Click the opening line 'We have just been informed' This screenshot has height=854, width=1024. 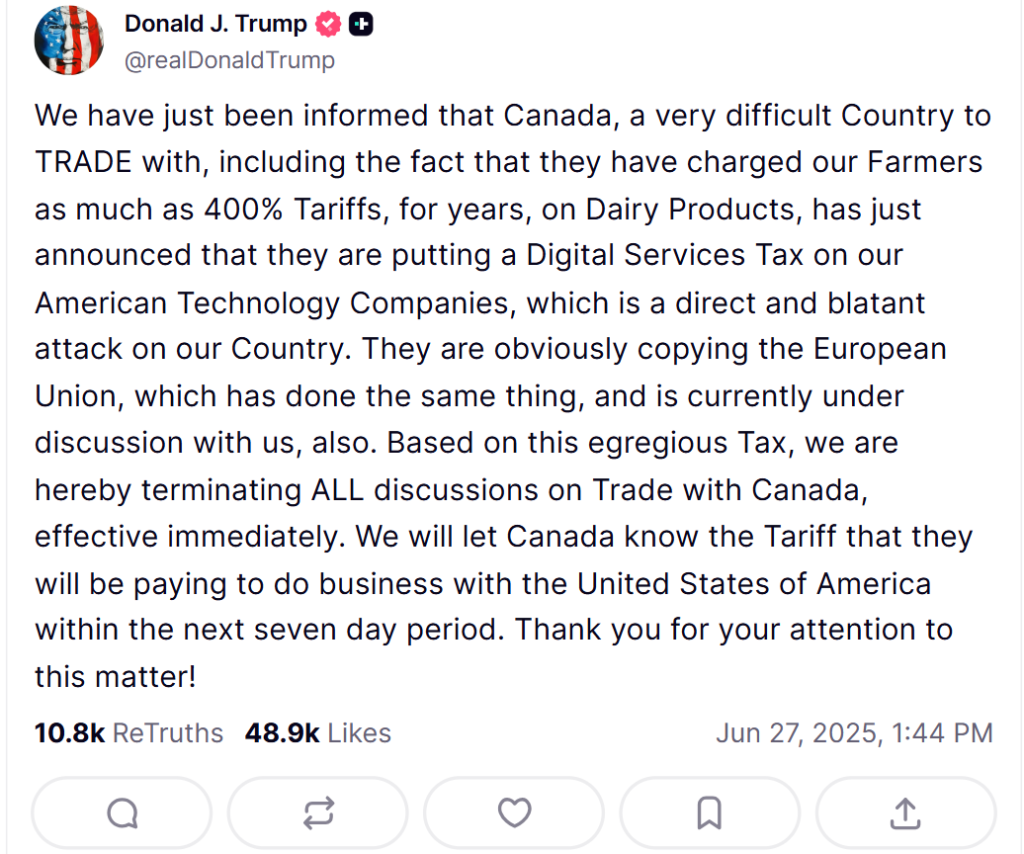tap(231, 116)
